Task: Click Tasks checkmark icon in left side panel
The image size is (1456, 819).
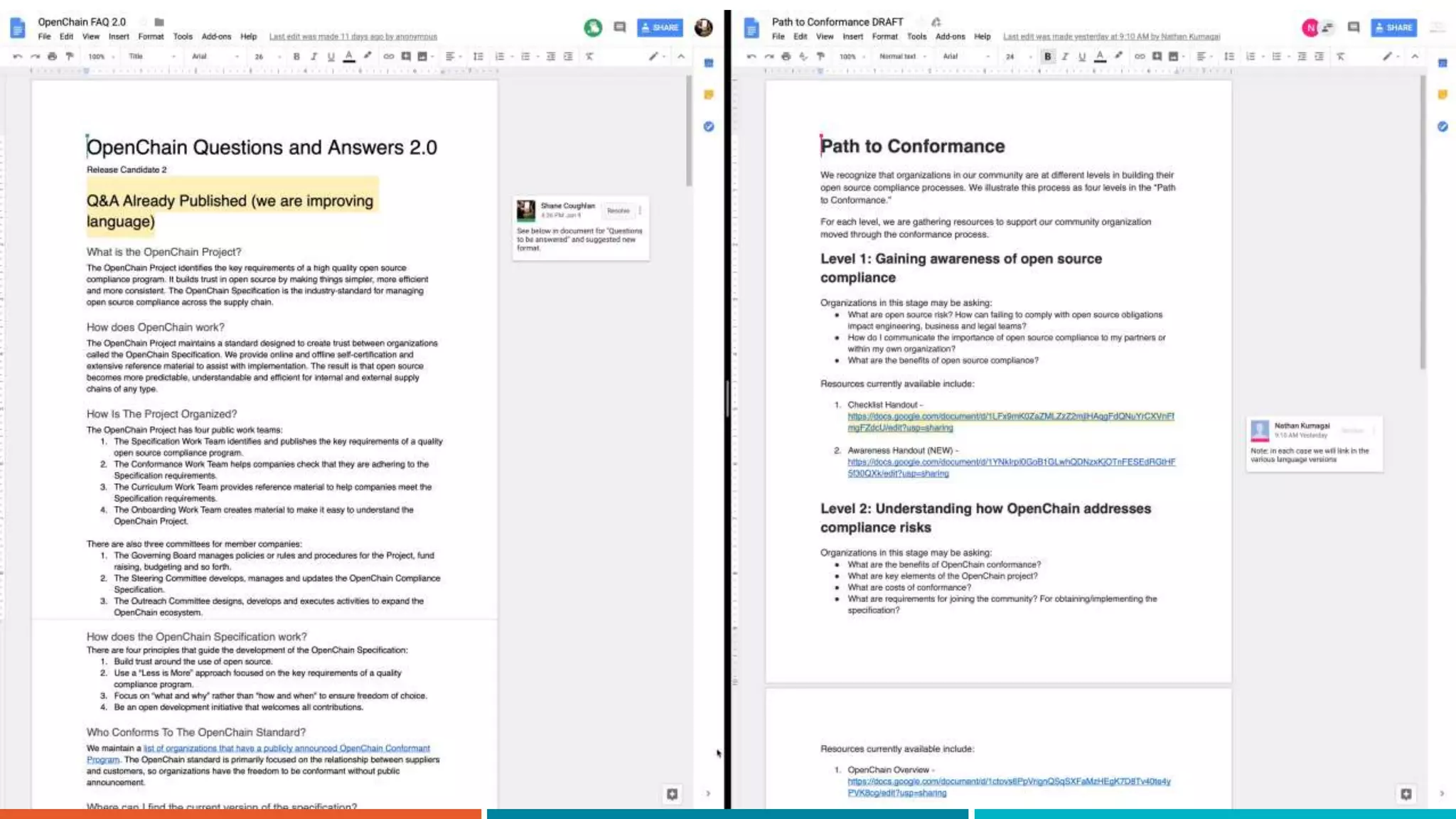Action: coord(709,127)
